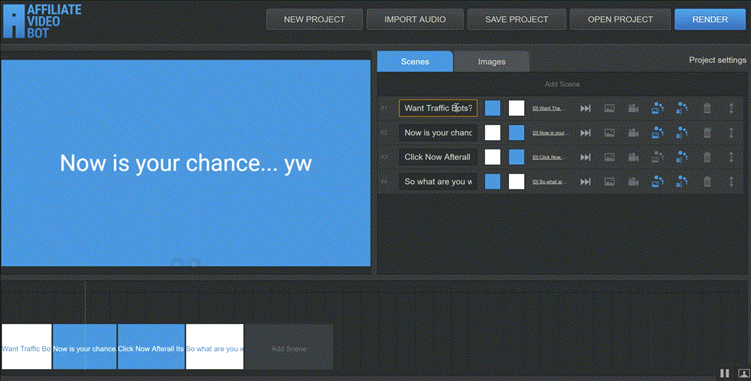Select the Now is your chance timeline thumbnail
Viewport: 751px width, 381px height.
[x=85, y=347]
